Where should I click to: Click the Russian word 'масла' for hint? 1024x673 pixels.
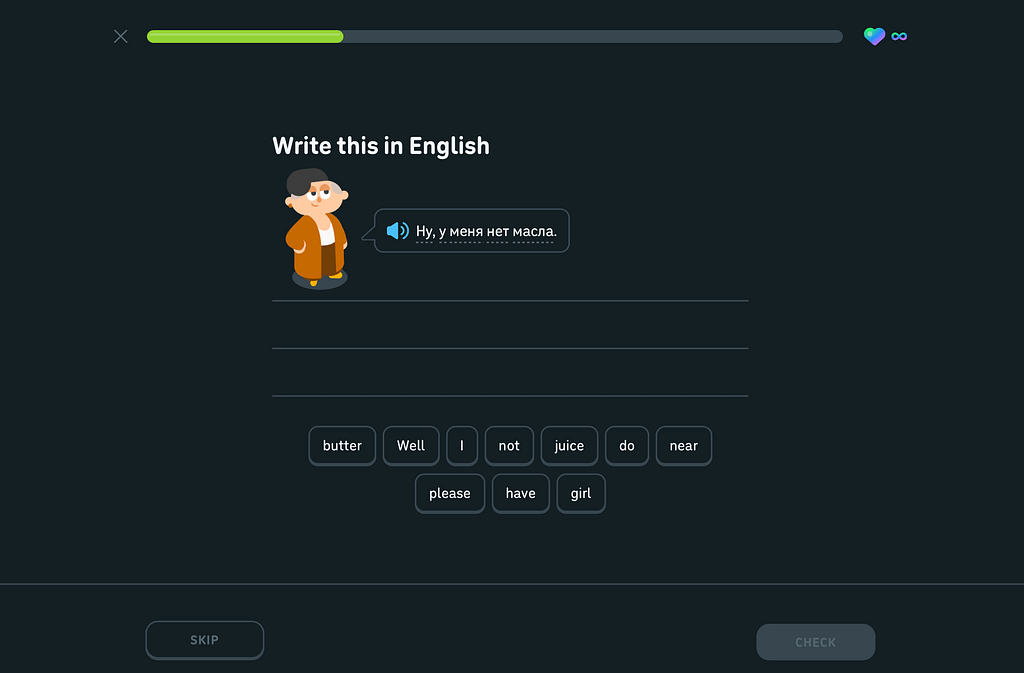coord(533,231)
